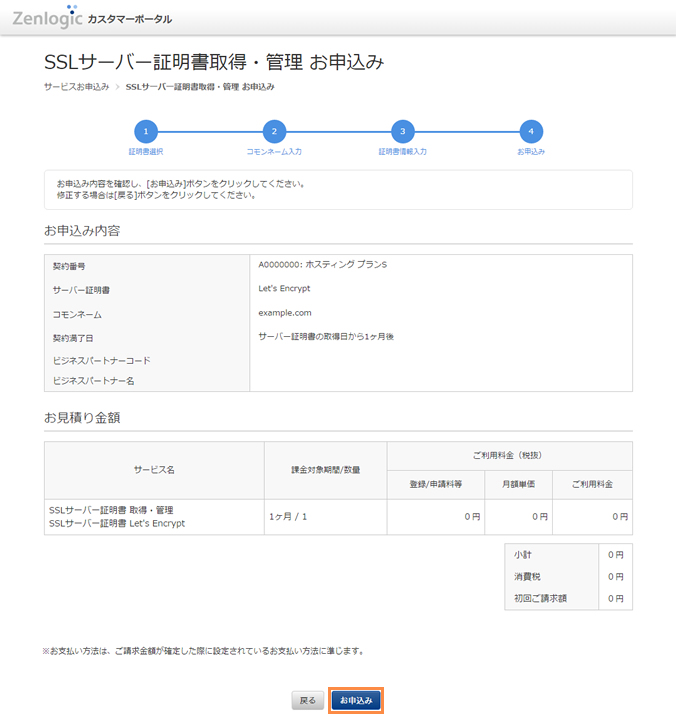
Task: Select the step 2 circle
Action: 274,131
